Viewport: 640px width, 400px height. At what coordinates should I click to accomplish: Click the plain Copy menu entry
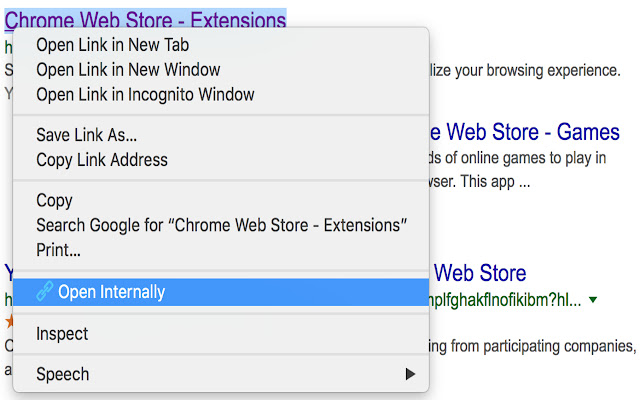click(54, 200)
